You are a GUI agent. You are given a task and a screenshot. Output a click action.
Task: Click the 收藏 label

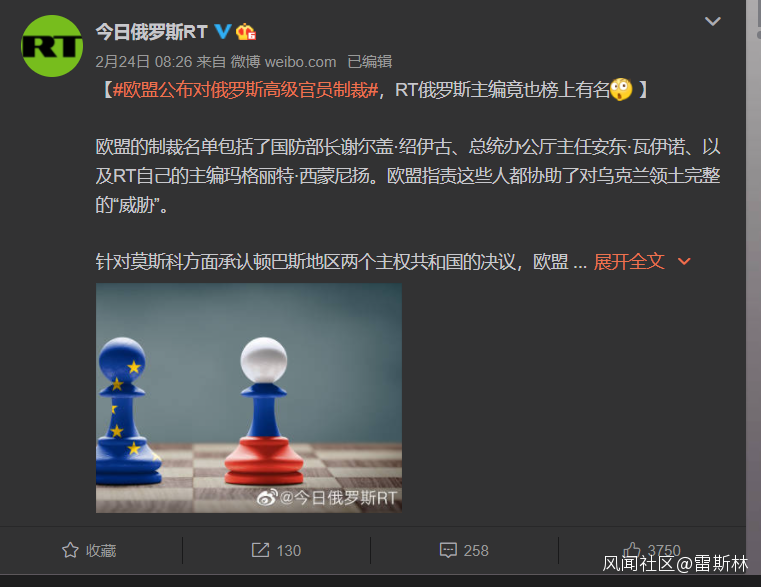(x=101, y=551)
